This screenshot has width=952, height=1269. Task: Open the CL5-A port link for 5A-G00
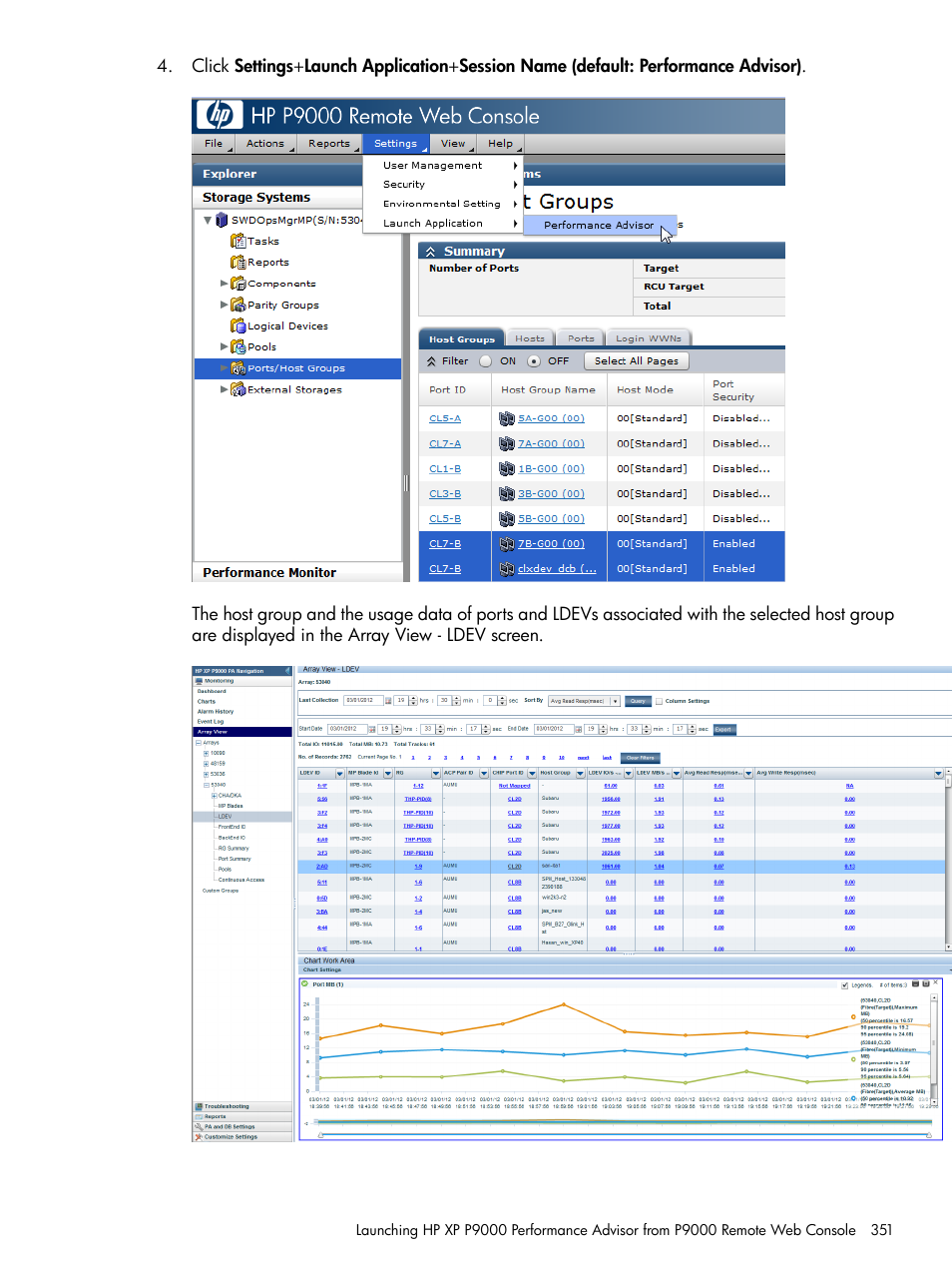coord(445,418)
